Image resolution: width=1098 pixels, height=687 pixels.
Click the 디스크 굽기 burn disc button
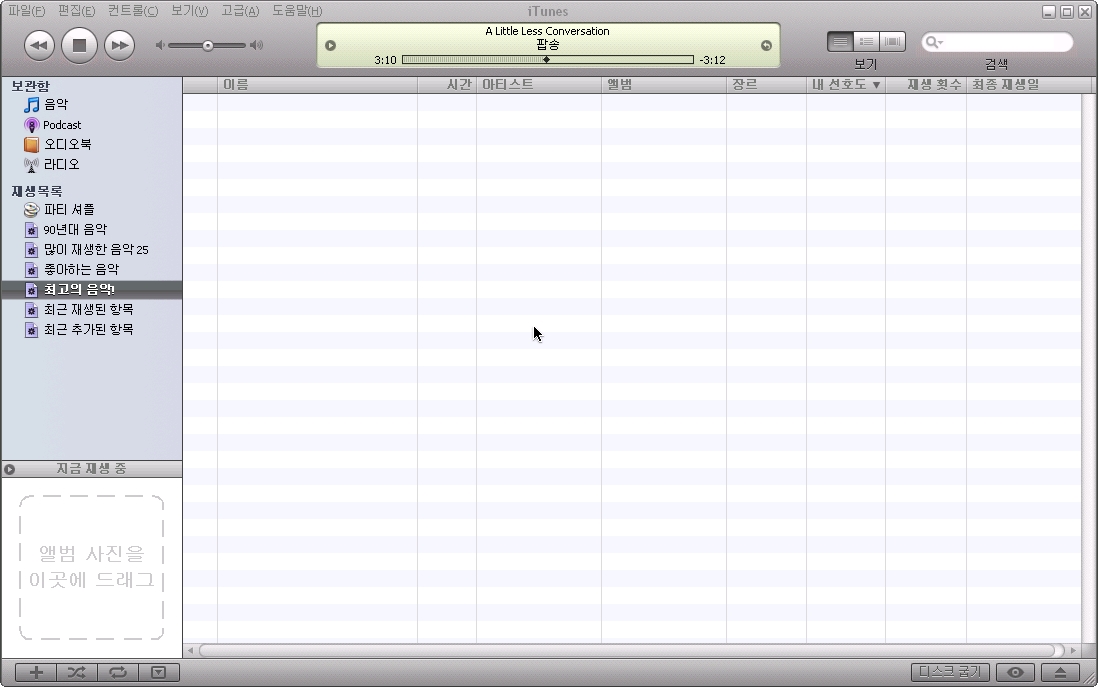(950, 672)
